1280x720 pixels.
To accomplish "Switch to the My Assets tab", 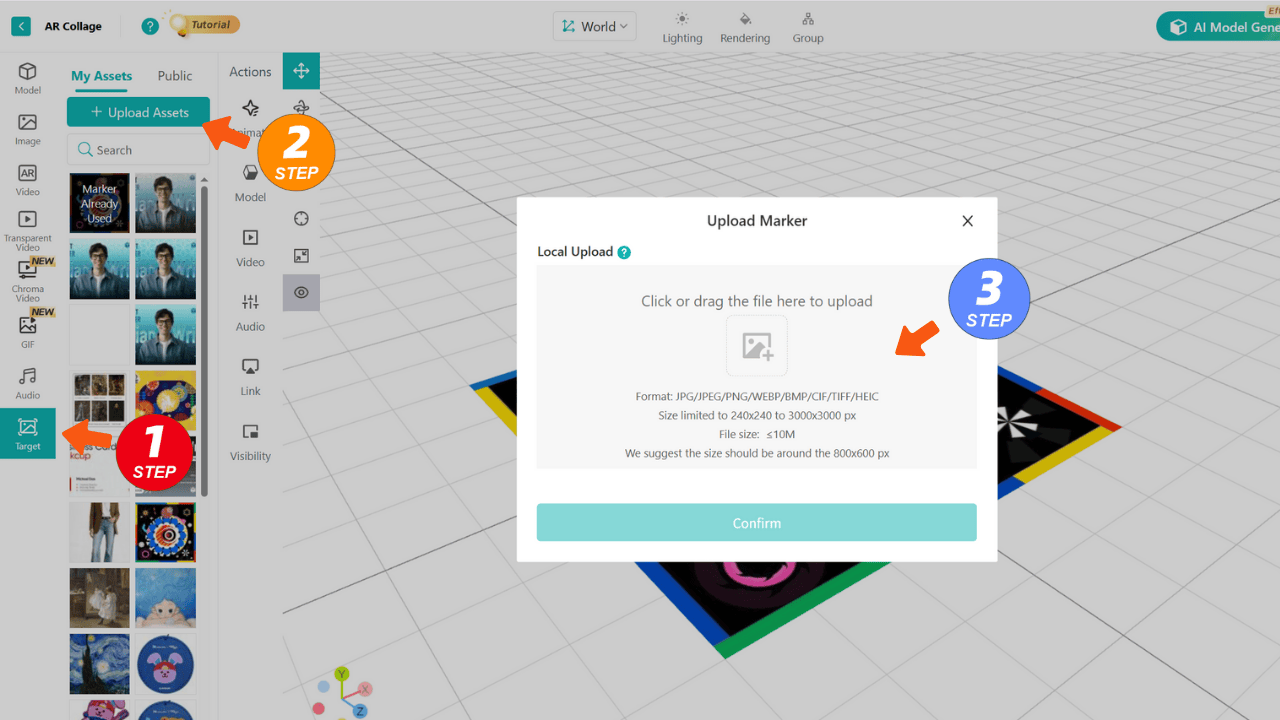I will pyautogui.click(x=101, y=76).
